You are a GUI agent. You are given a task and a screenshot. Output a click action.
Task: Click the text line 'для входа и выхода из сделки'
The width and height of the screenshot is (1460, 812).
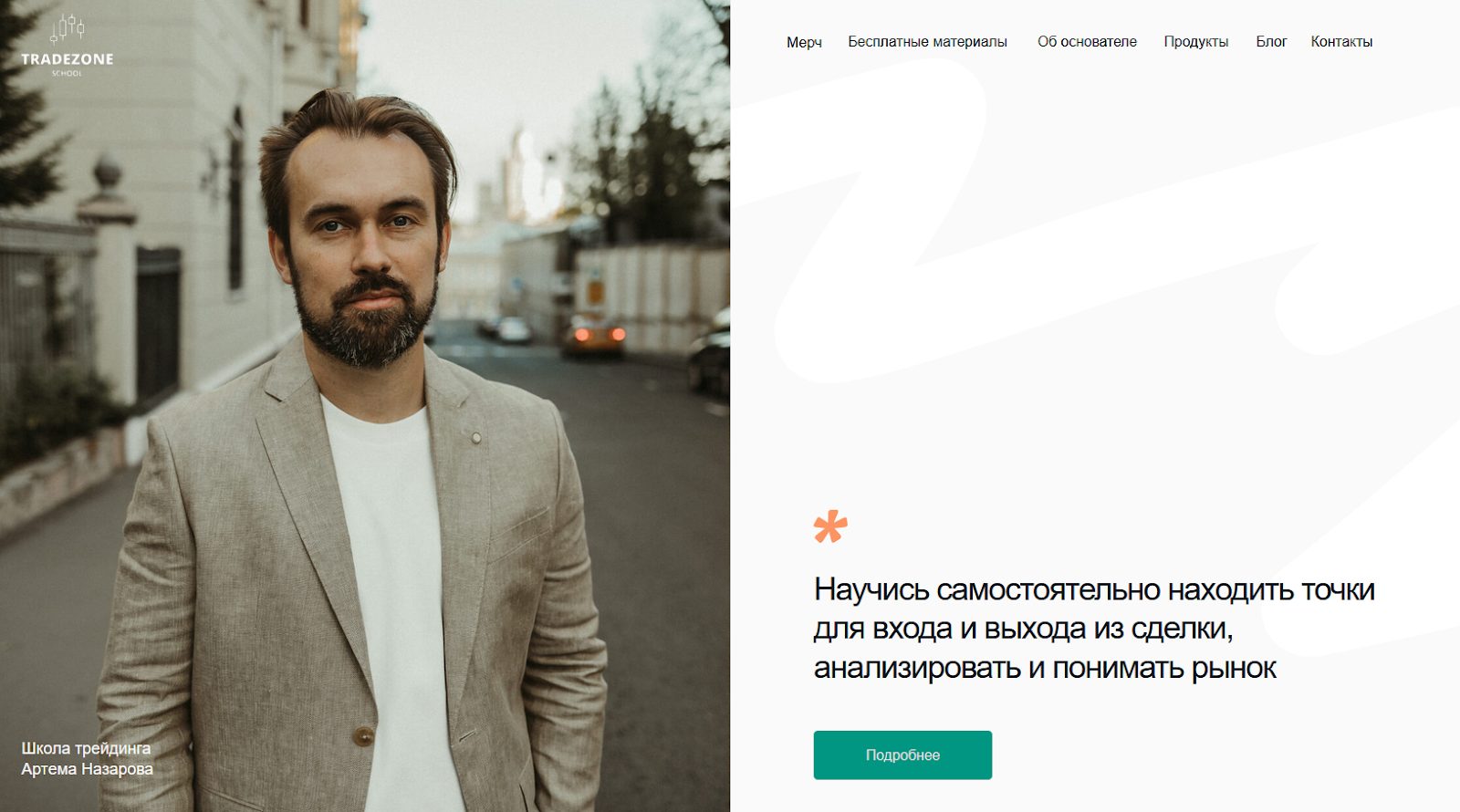[x=1021, y=629]
